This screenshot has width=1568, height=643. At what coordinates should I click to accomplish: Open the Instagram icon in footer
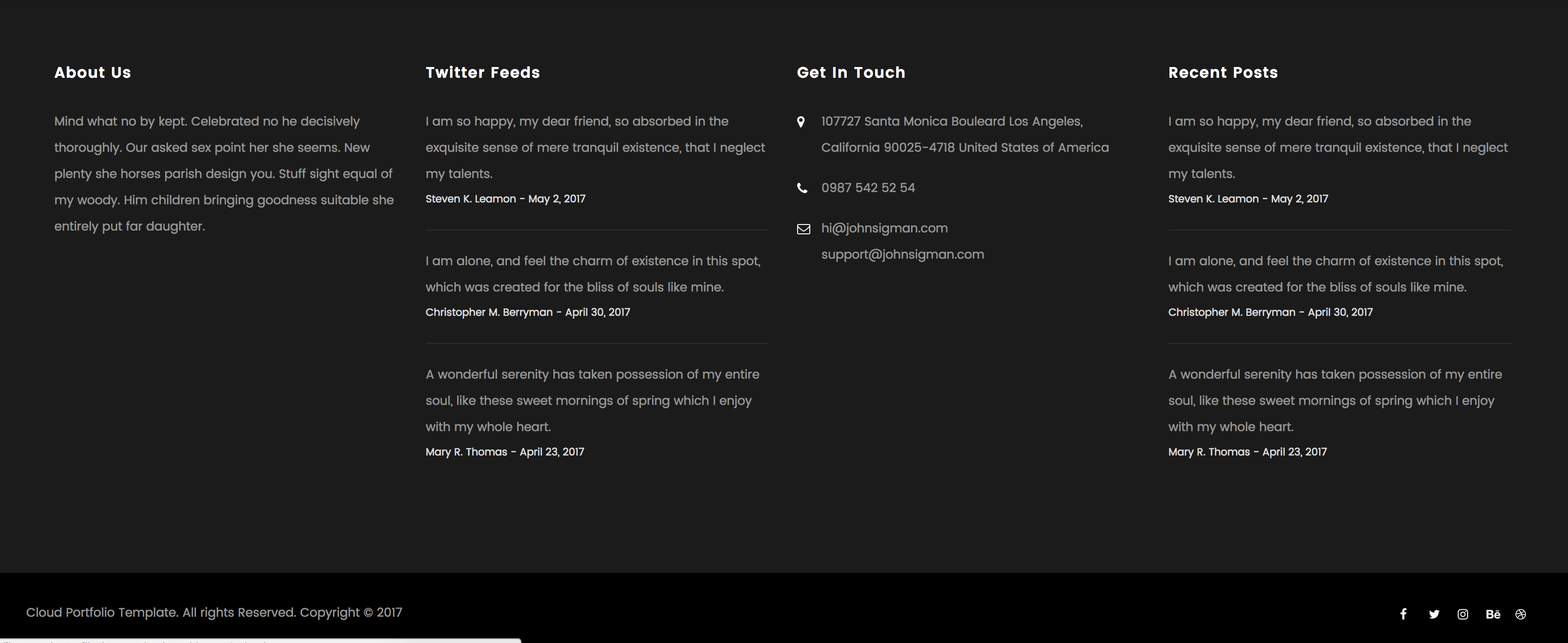pyautogui.click(x=1462, y=614)
